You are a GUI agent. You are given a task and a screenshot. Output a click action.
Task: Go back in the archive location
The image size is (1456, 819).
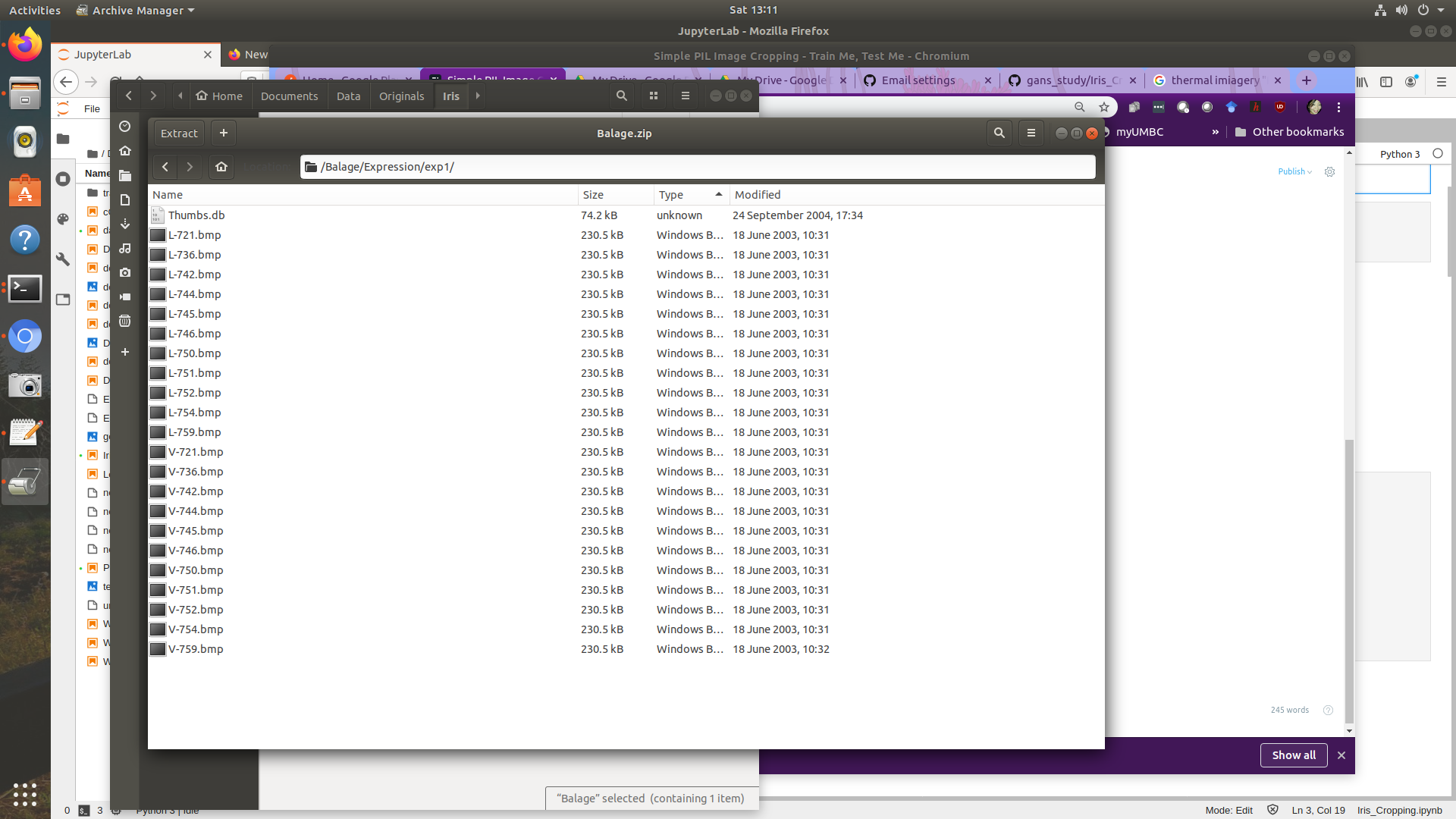(x=165, y=167)
